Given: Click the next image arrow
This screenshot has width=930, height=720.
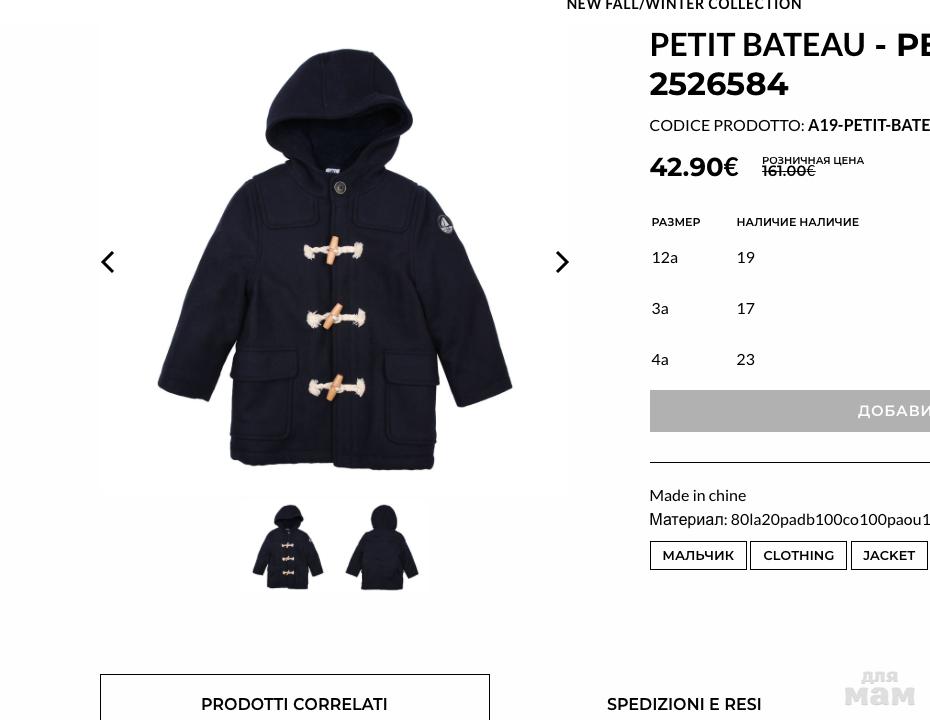Looking at the screenshot, I should tap(562, 262).
